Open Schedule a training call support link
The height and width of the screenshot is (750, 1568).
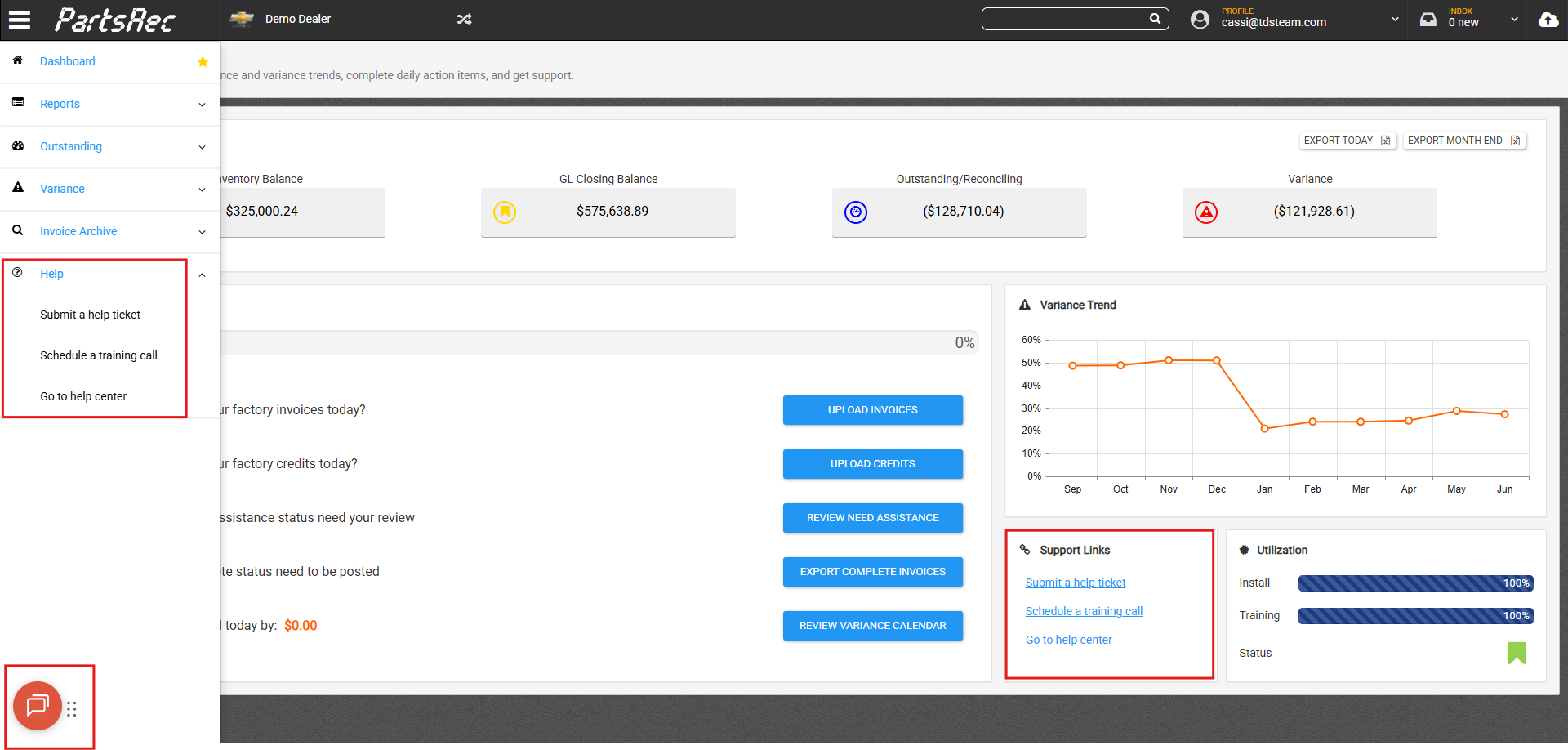coord(1084,611)
